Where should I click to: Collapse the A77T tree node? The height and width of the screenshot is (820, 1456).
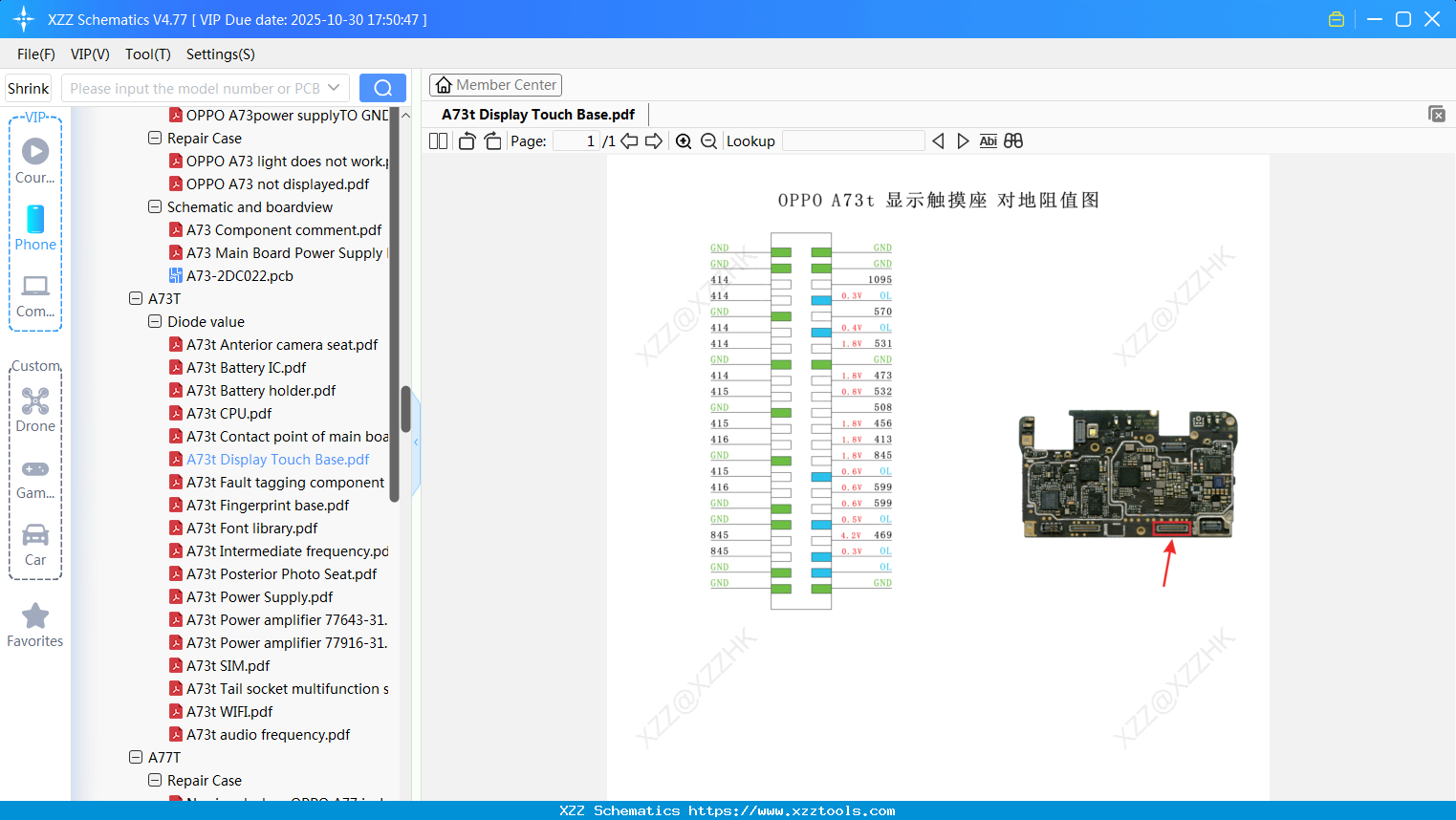pyautogui.click(x=135, y=757)
